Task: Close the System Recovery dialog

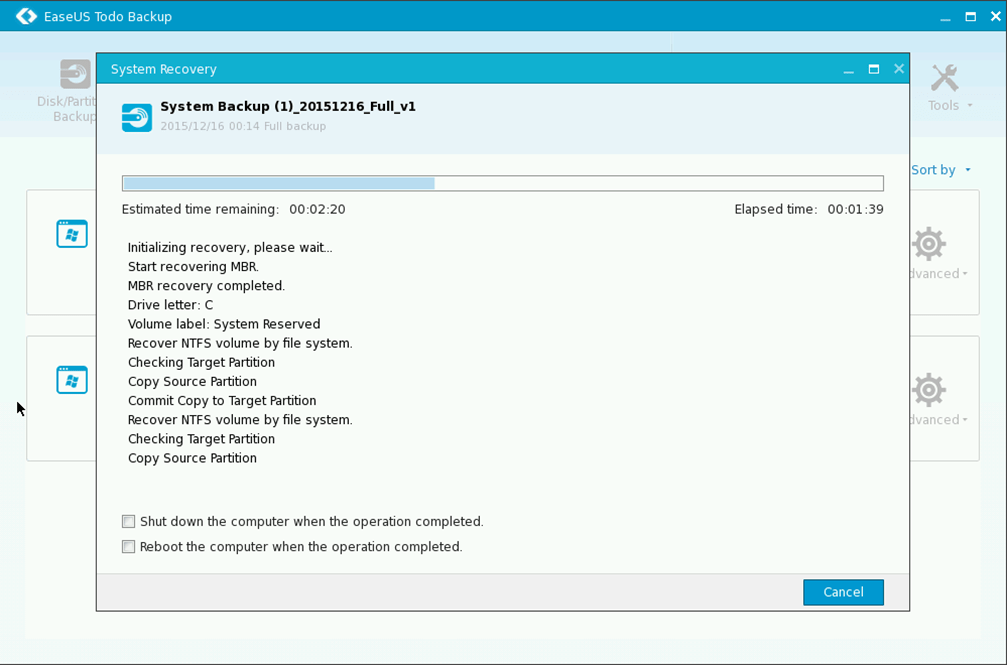Action: tap(899, 68)
